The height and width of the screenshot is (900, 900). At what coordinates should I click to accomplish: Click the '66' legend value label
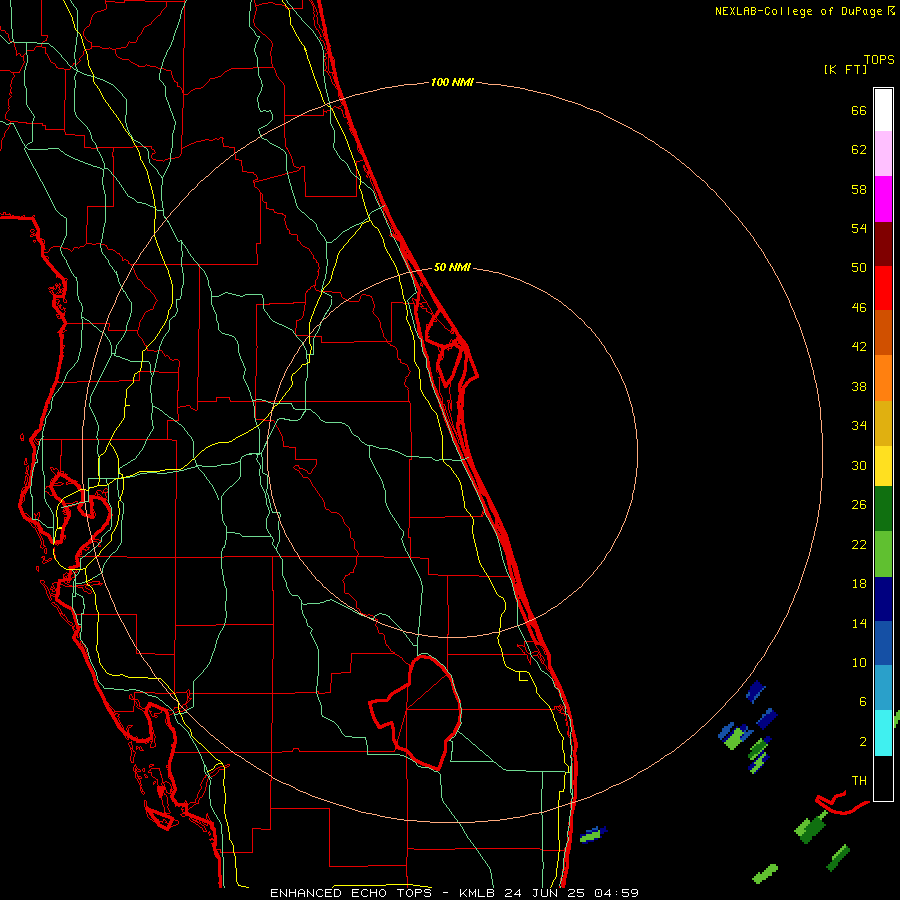pyautogui.click(x=859, y=111)
